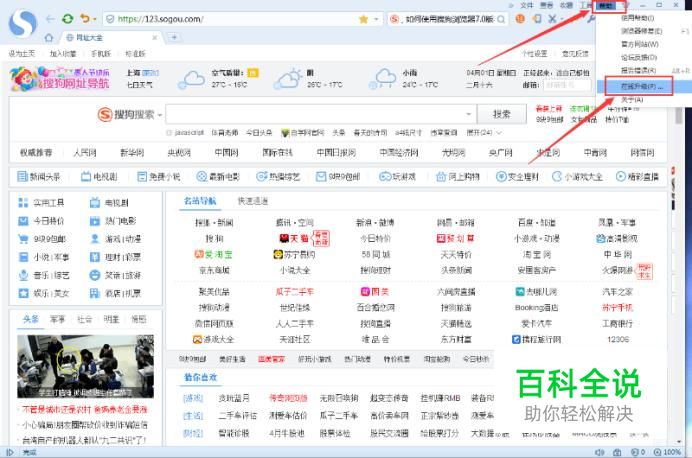The height and width of the screenshot is (458, 692).
Task: Restore closed tab with orange undo arrow
Action: tap(84, 19)
